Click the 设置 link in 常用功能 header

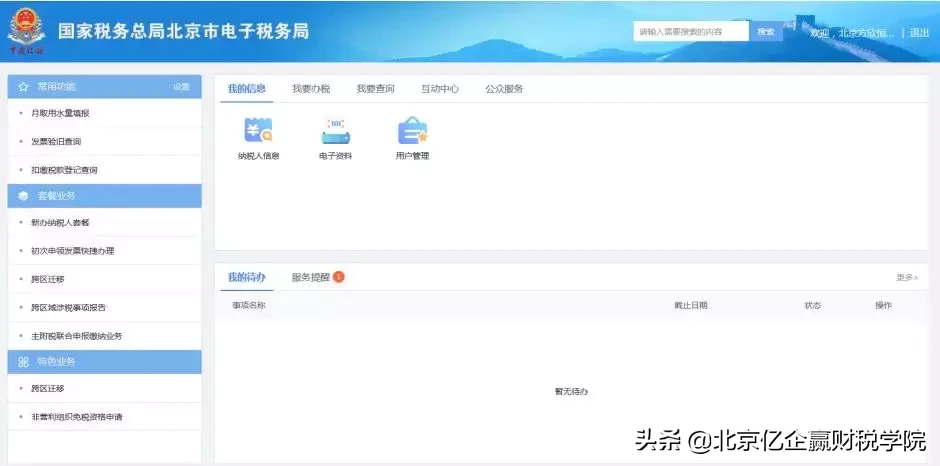(x=182, y=87)
